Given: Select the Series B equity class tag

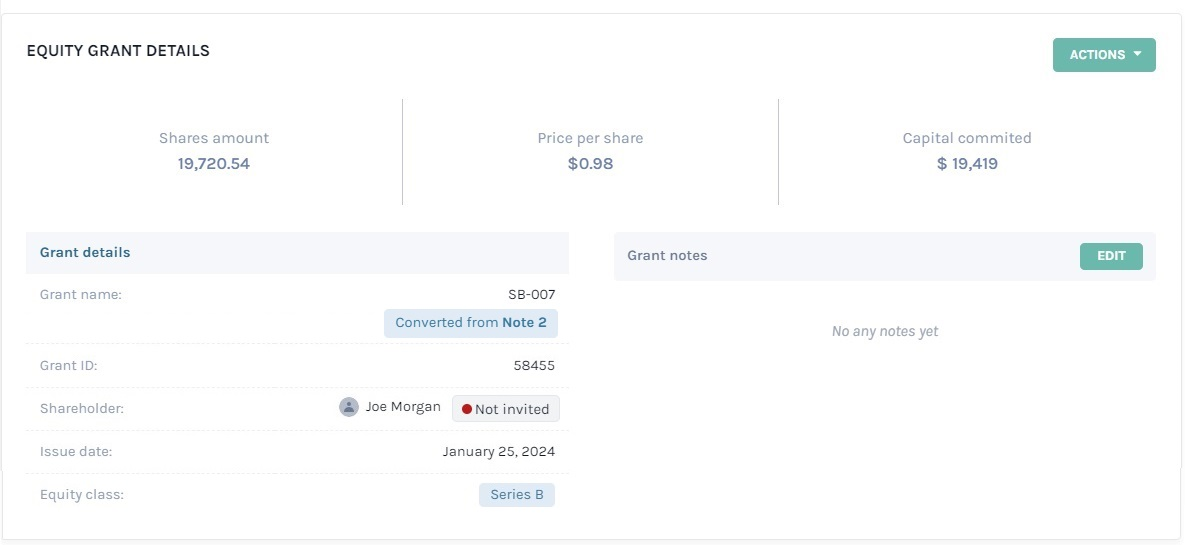Looking at the screenshot, I should pos(517,495).
